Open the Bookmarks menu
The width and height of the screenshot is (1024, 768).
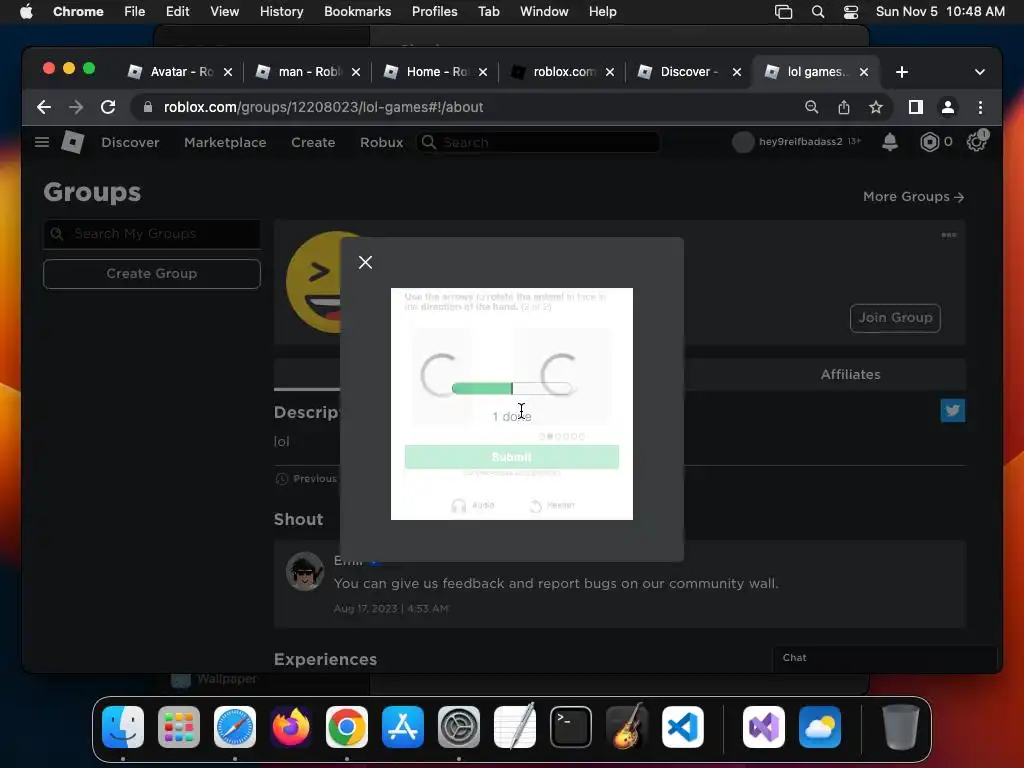click(357, 11)
